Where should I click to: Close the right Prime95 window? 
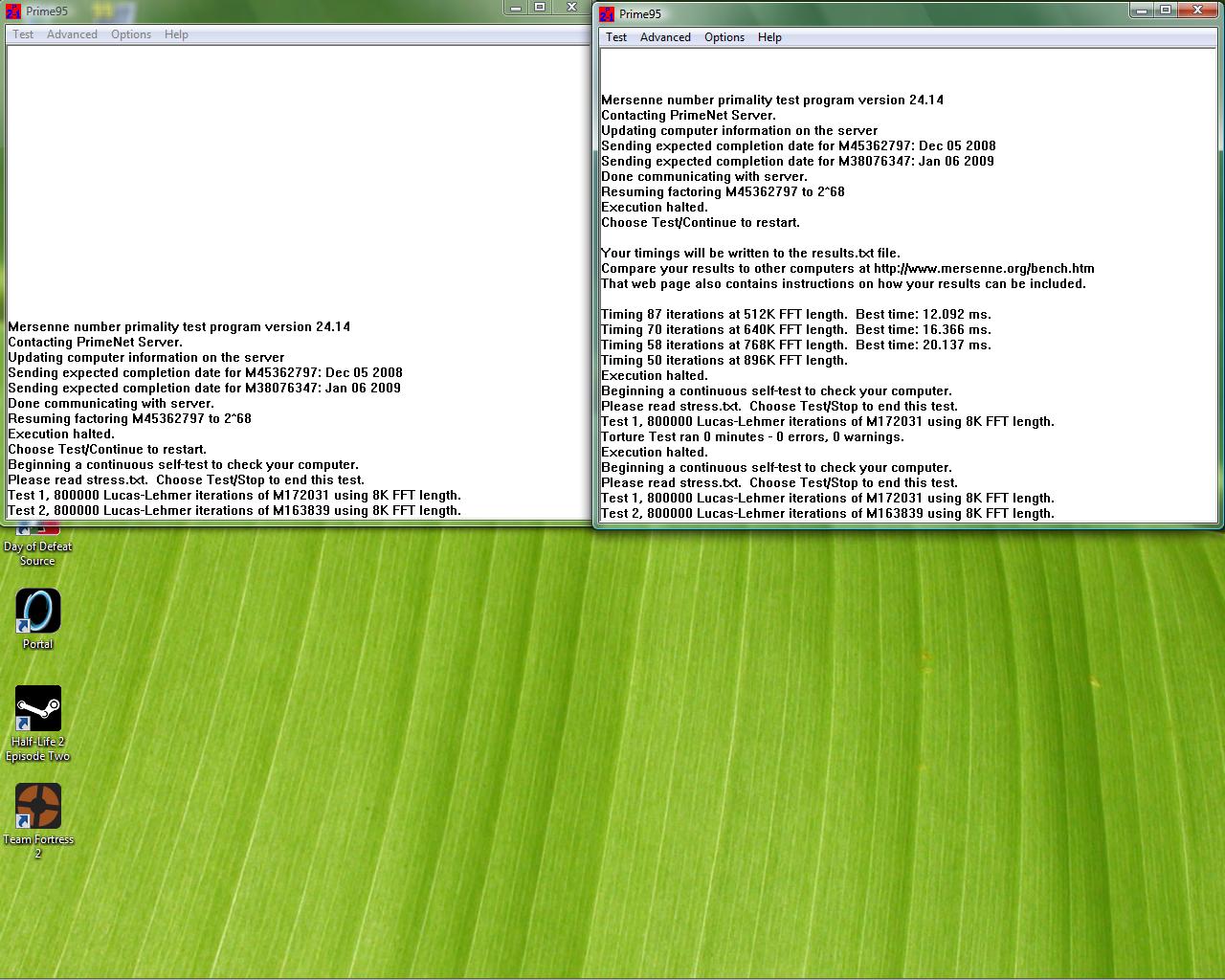pos(1198,10)
